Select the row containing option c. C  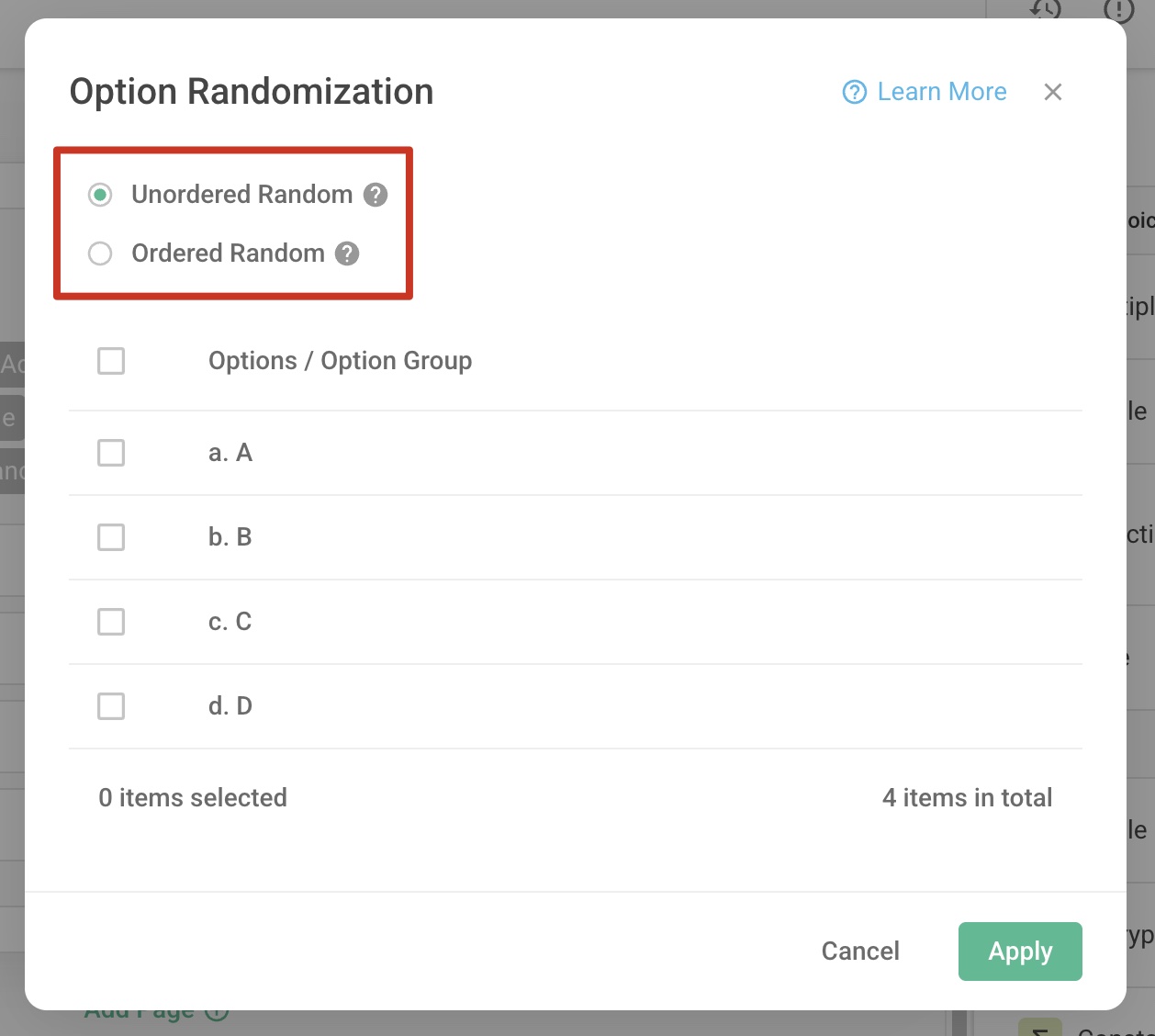[x=230, y=622]
